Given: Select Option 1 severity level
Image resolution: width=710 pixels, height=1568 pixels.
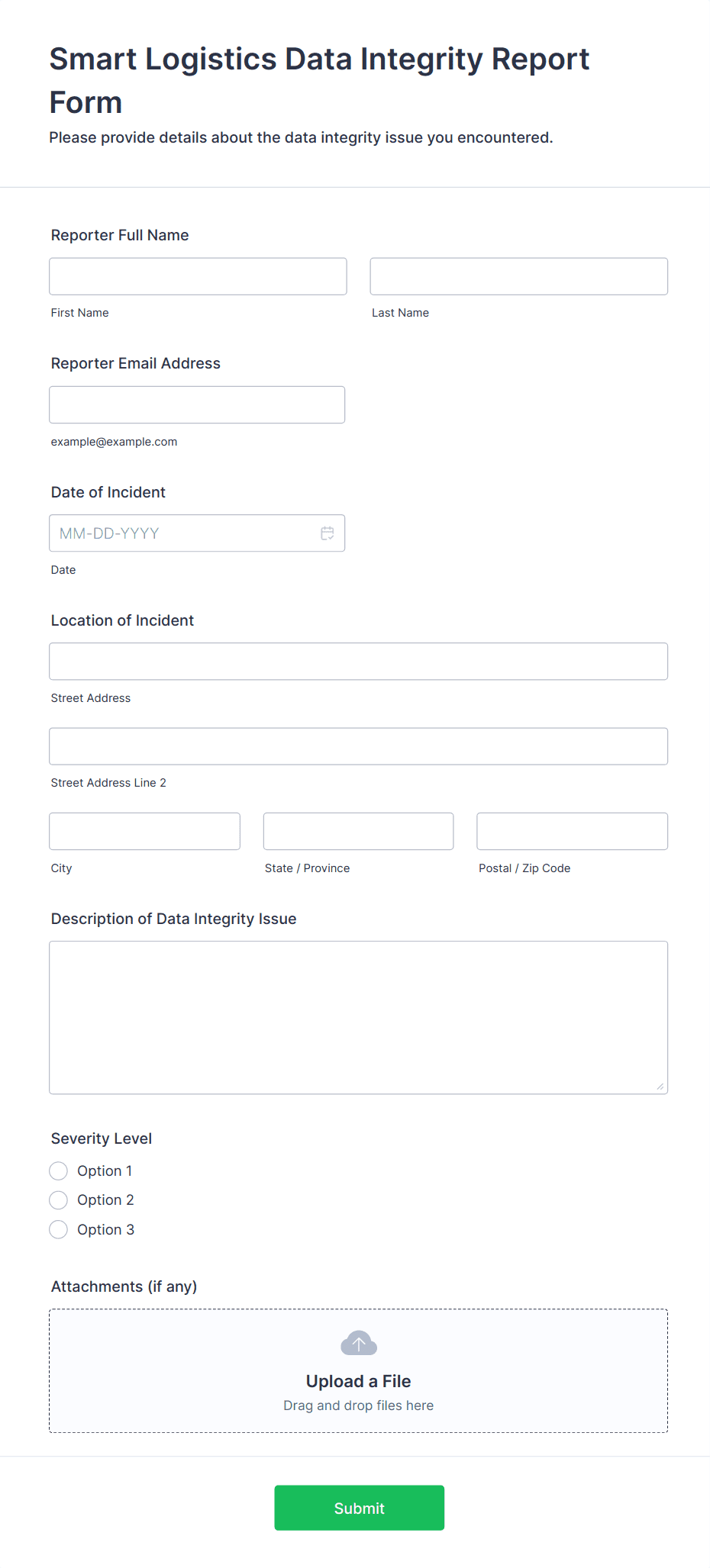Looking at the screenshot, I should click(x=58, y=1170).
